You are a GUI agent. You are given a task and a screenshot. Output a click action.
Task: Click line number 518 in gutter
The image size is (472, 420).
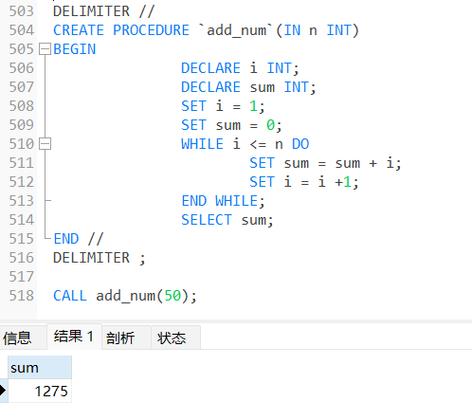(21, 296)
